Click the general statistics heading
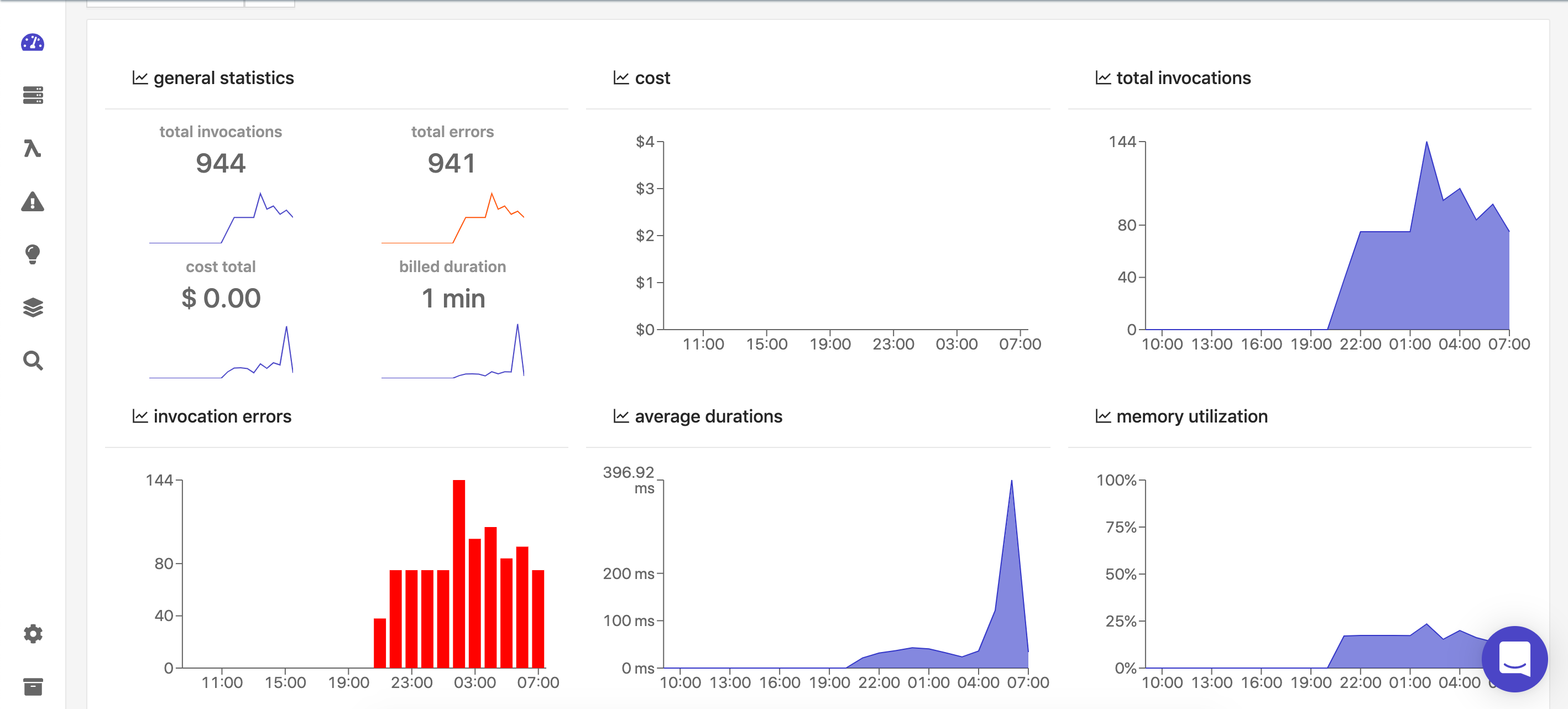 pyautogui.click(x=223, y=78)
